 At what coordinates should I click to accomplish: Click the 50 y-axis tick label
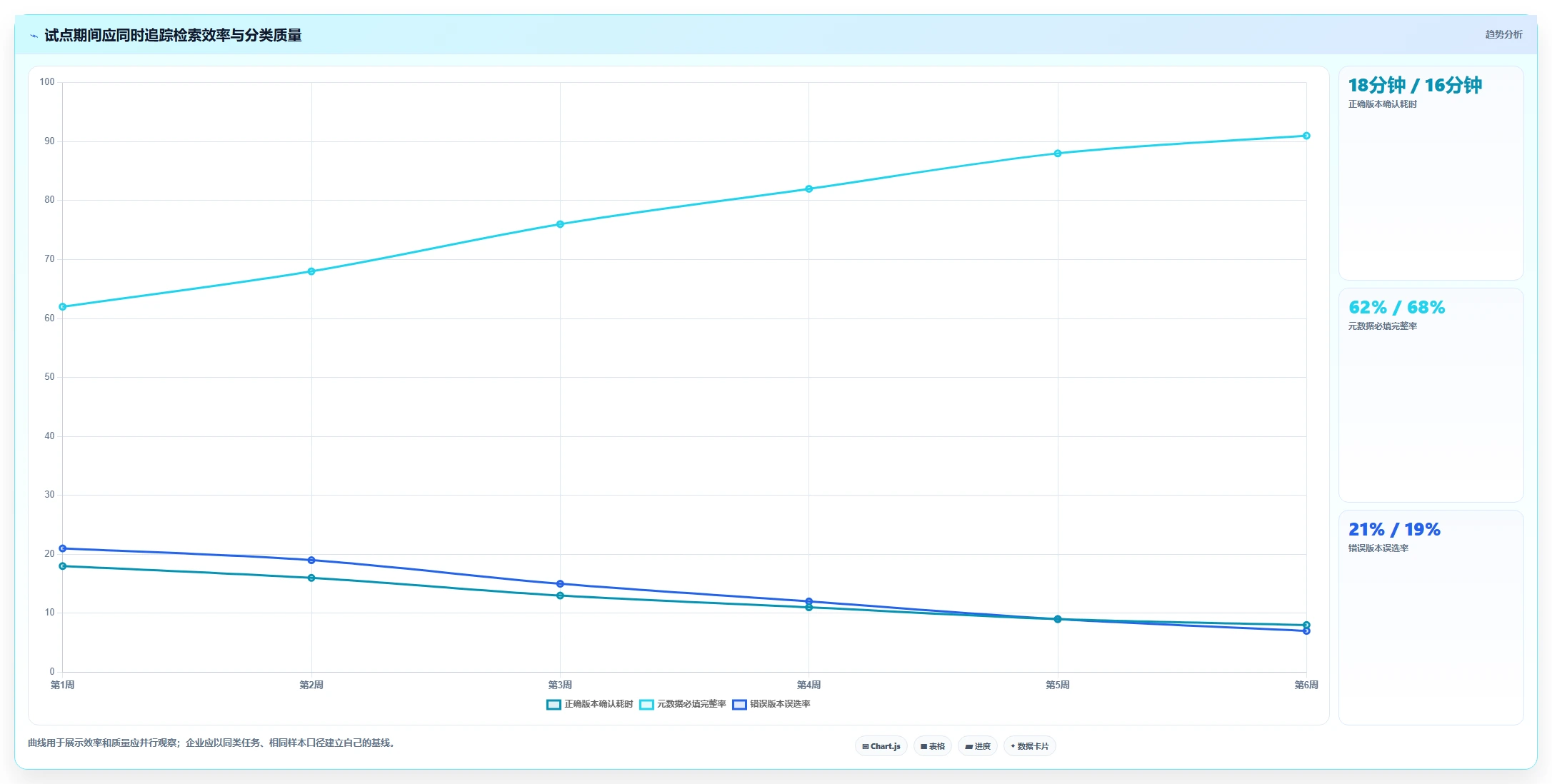coord(49,377)
